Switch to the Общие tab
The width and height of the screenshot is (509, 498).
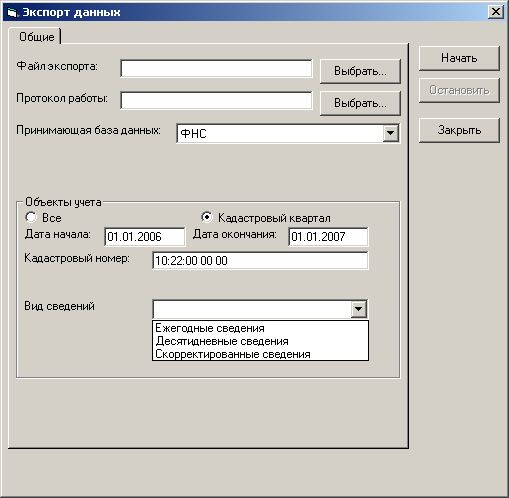pos(36,37)
